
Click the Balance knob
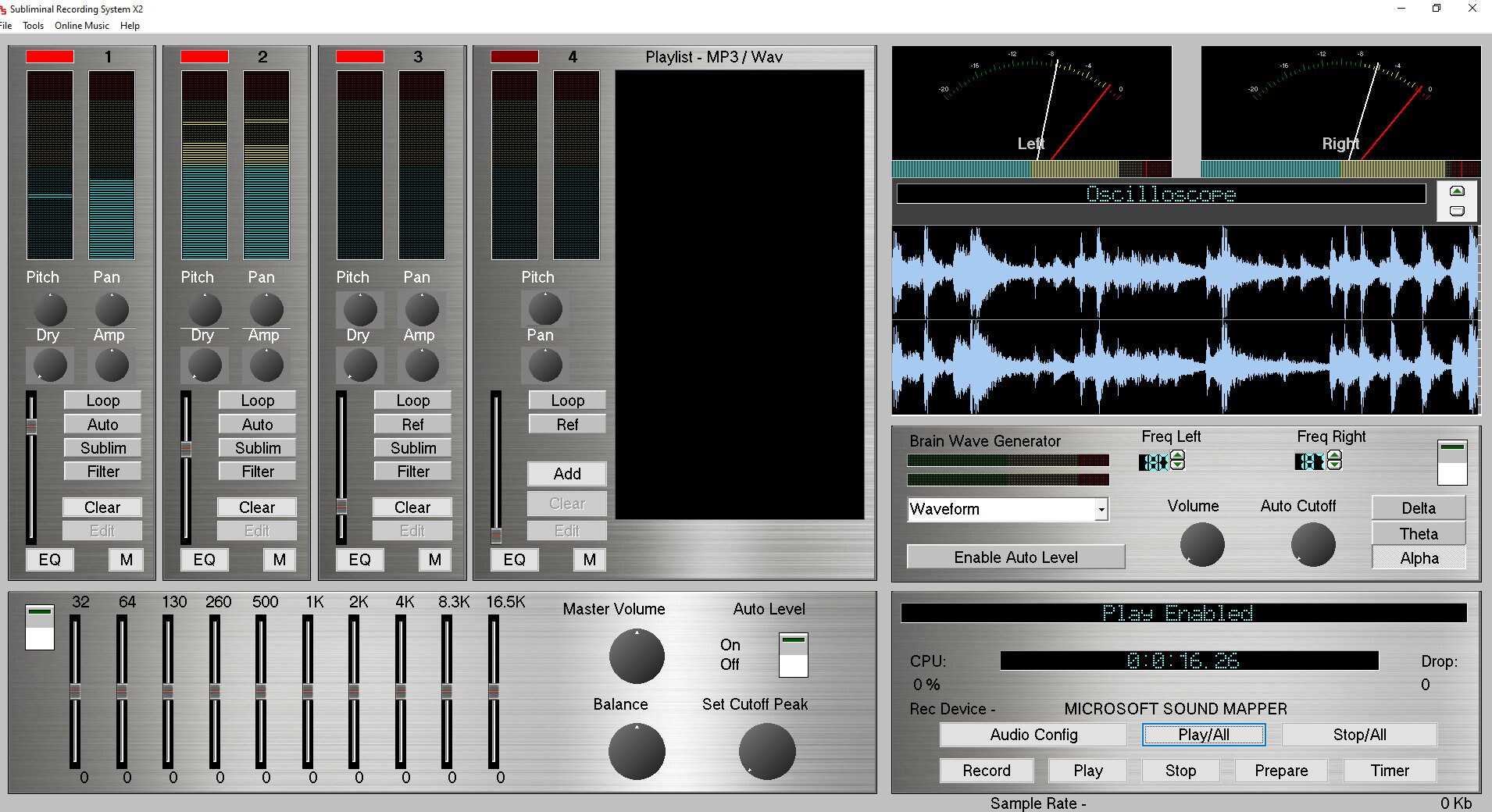click(x=637, y=751)
